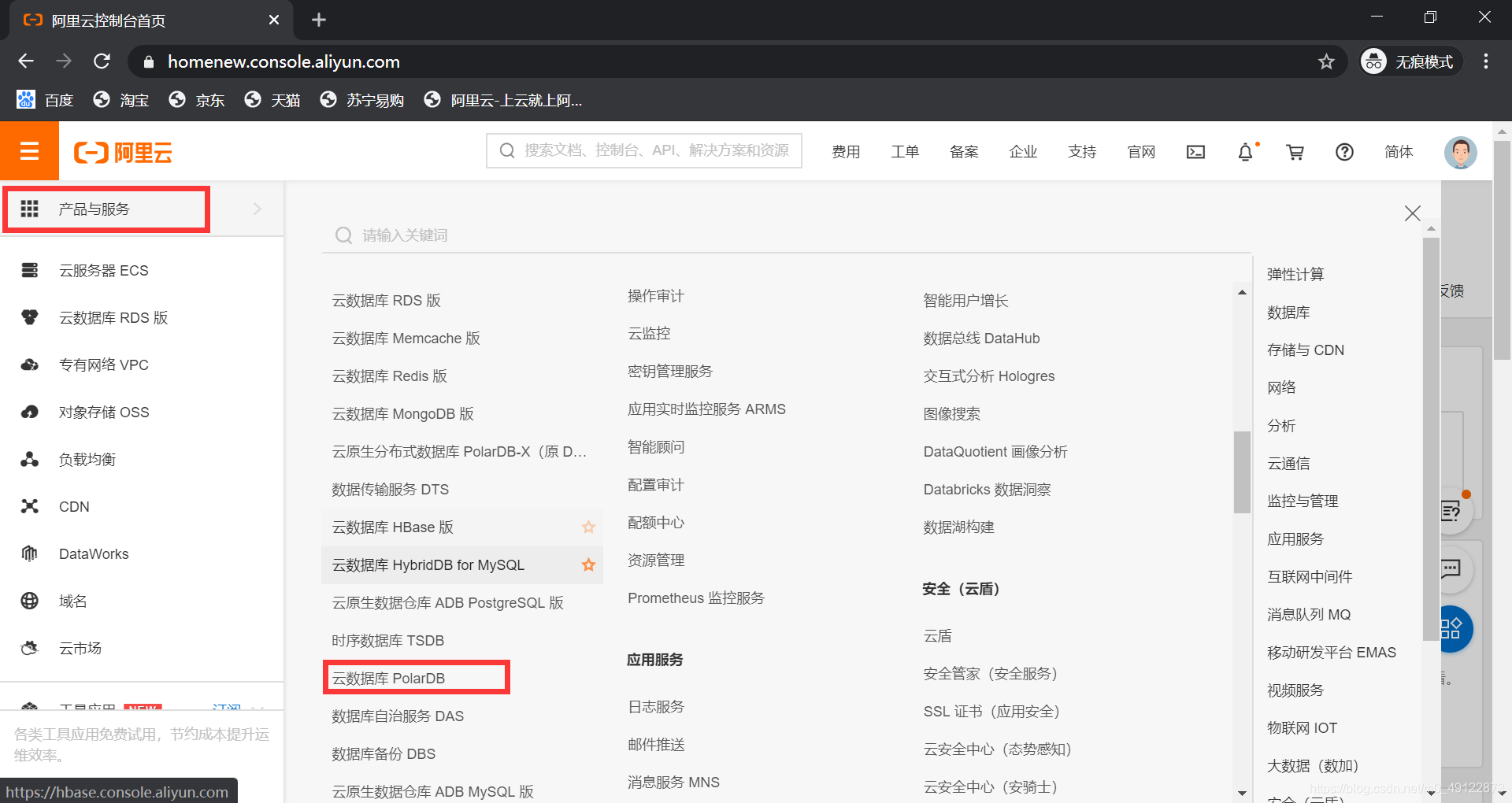Click the 对象存储 OSS icon
The image size is (1512, 803).
(29, 412)
